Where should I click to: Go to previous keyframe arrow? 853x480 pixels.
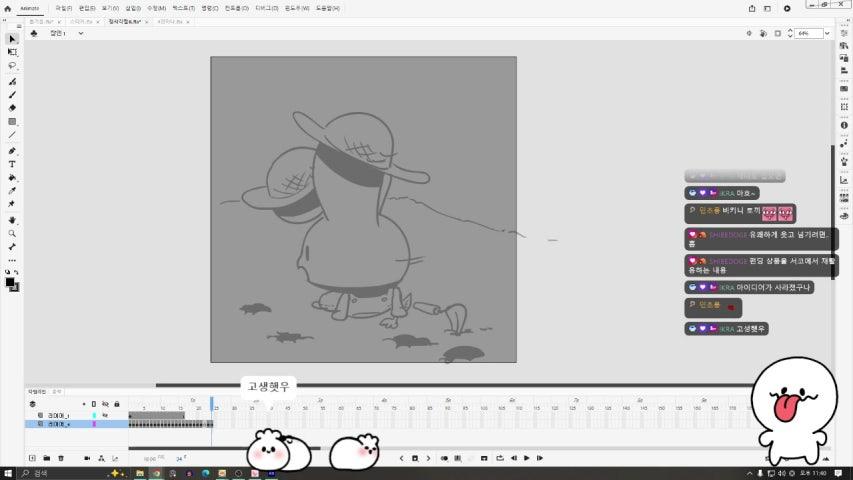pyautogui.click(x=401, y=458)
